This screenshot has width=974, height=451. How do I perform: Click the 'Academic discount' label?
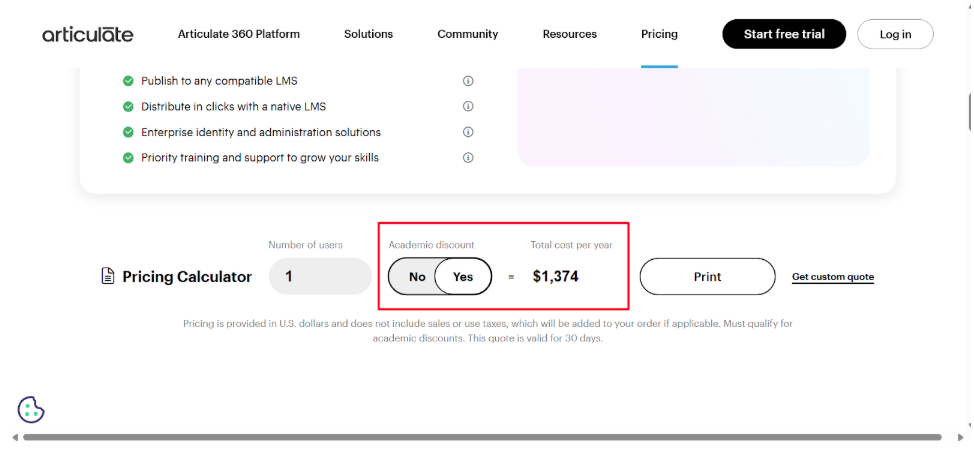tap(431, 245)
